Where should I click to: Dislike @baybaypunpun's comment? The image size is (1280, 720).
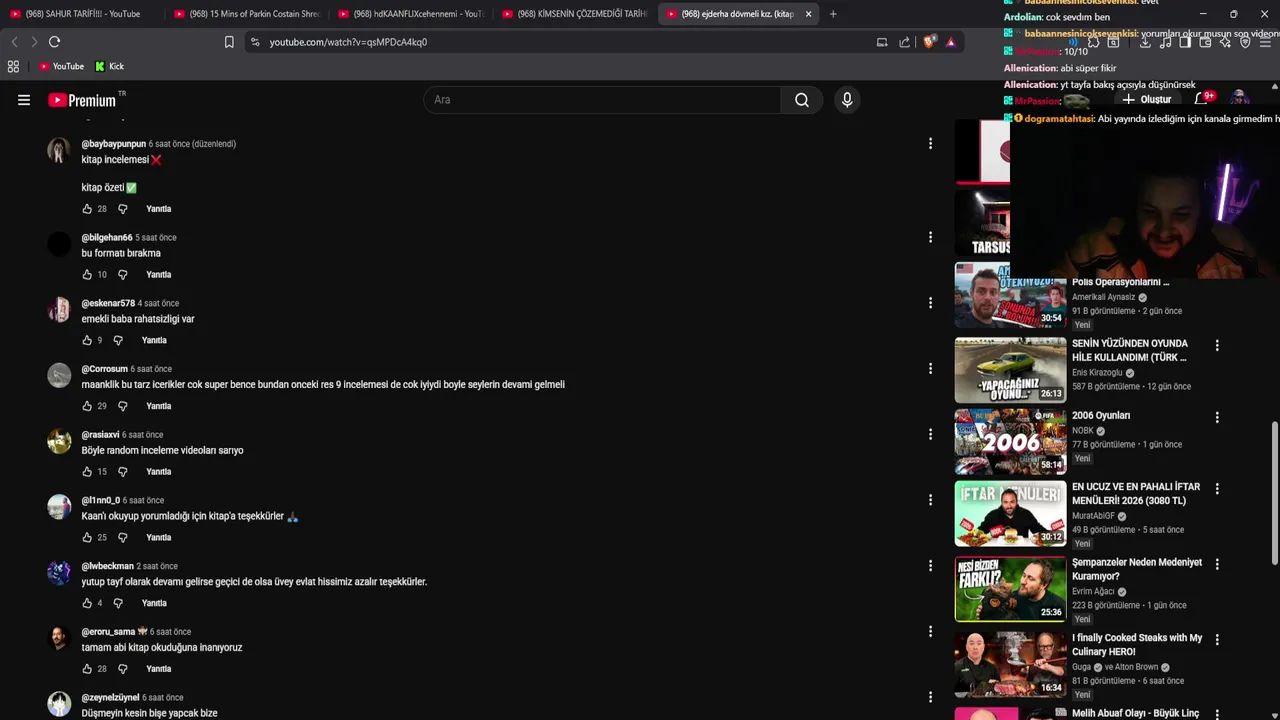123,209
